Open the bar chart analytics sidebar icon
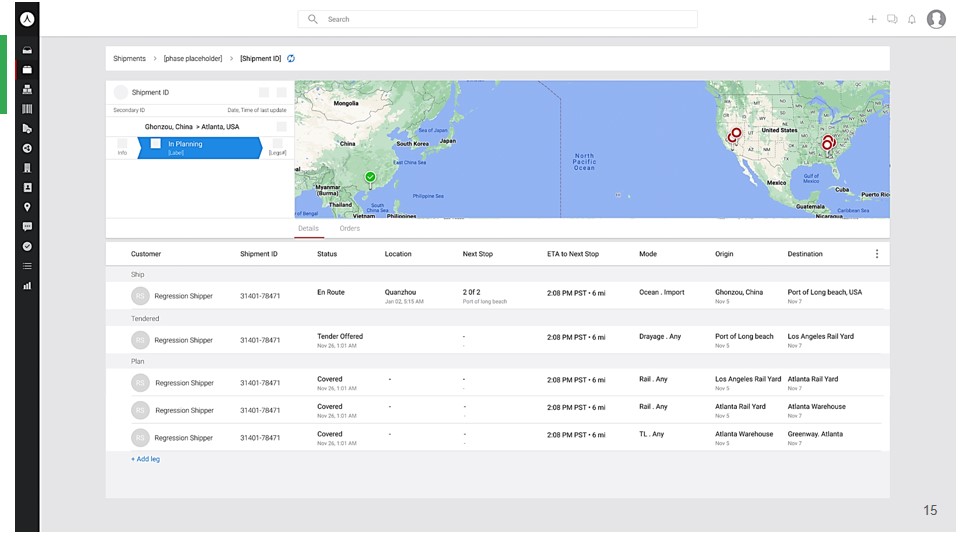This screenshot has width=960, height=540. click(x=27, y=285)
